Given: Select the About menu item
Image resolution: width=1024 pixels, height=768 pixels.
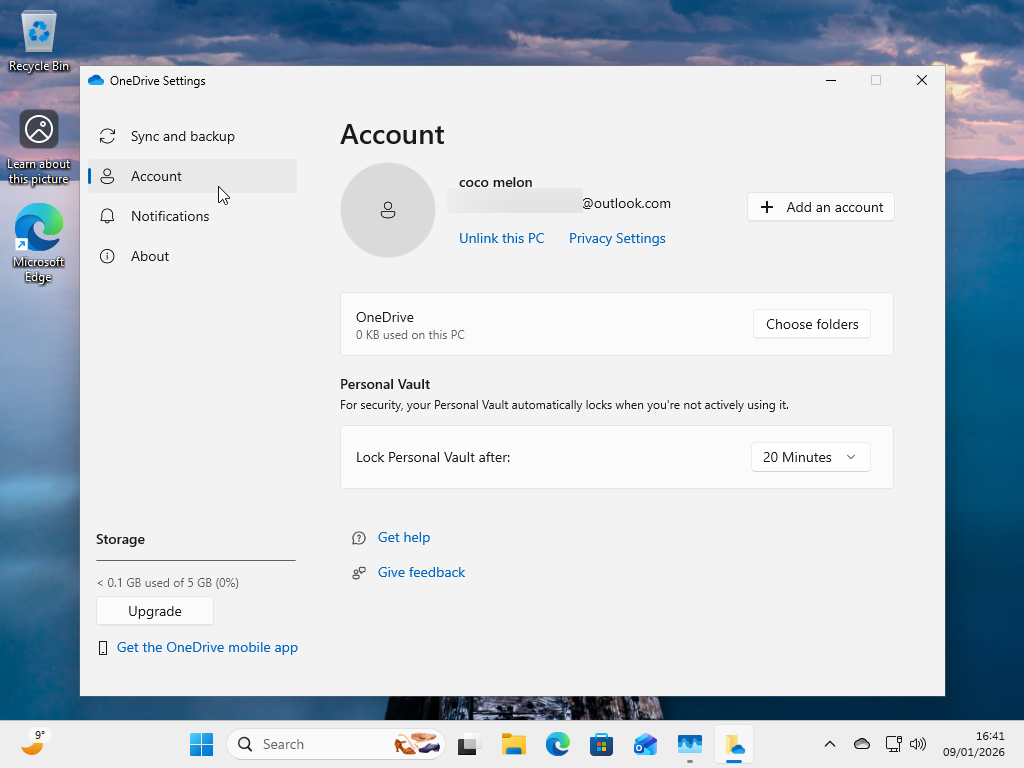Looking at the screenshot, I should point(150,256).
